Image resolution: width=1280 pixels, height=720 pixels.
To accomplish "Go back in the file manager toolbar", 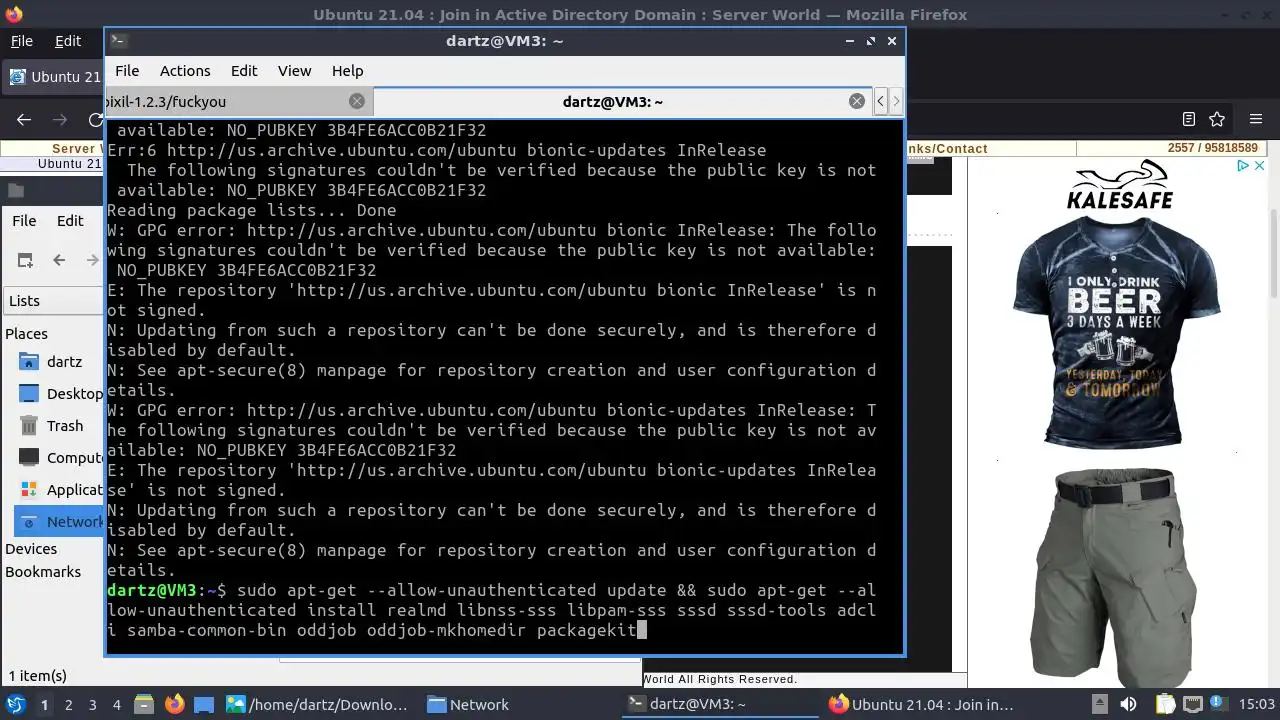I will point(59,260).
